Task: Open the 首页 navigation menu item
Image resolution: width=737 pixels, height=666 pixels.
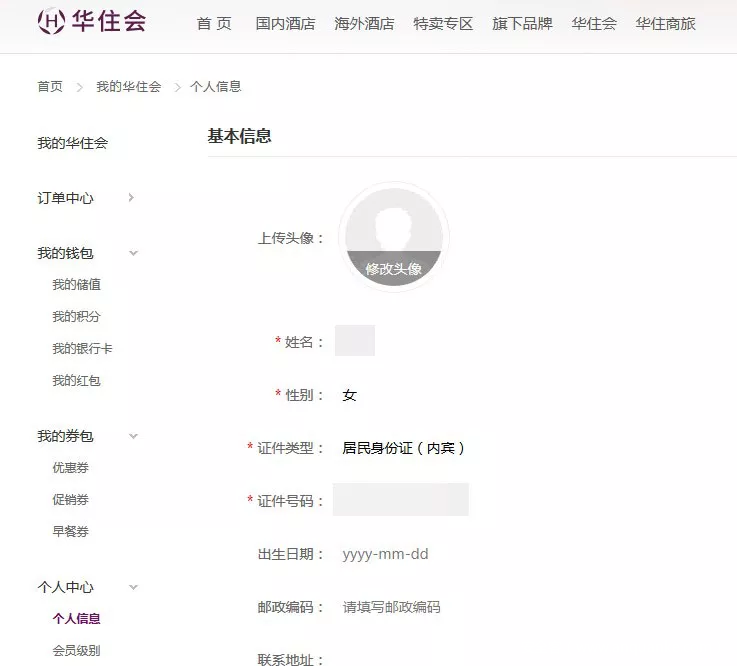Action: pyautogui.click(x=214, y=24)
